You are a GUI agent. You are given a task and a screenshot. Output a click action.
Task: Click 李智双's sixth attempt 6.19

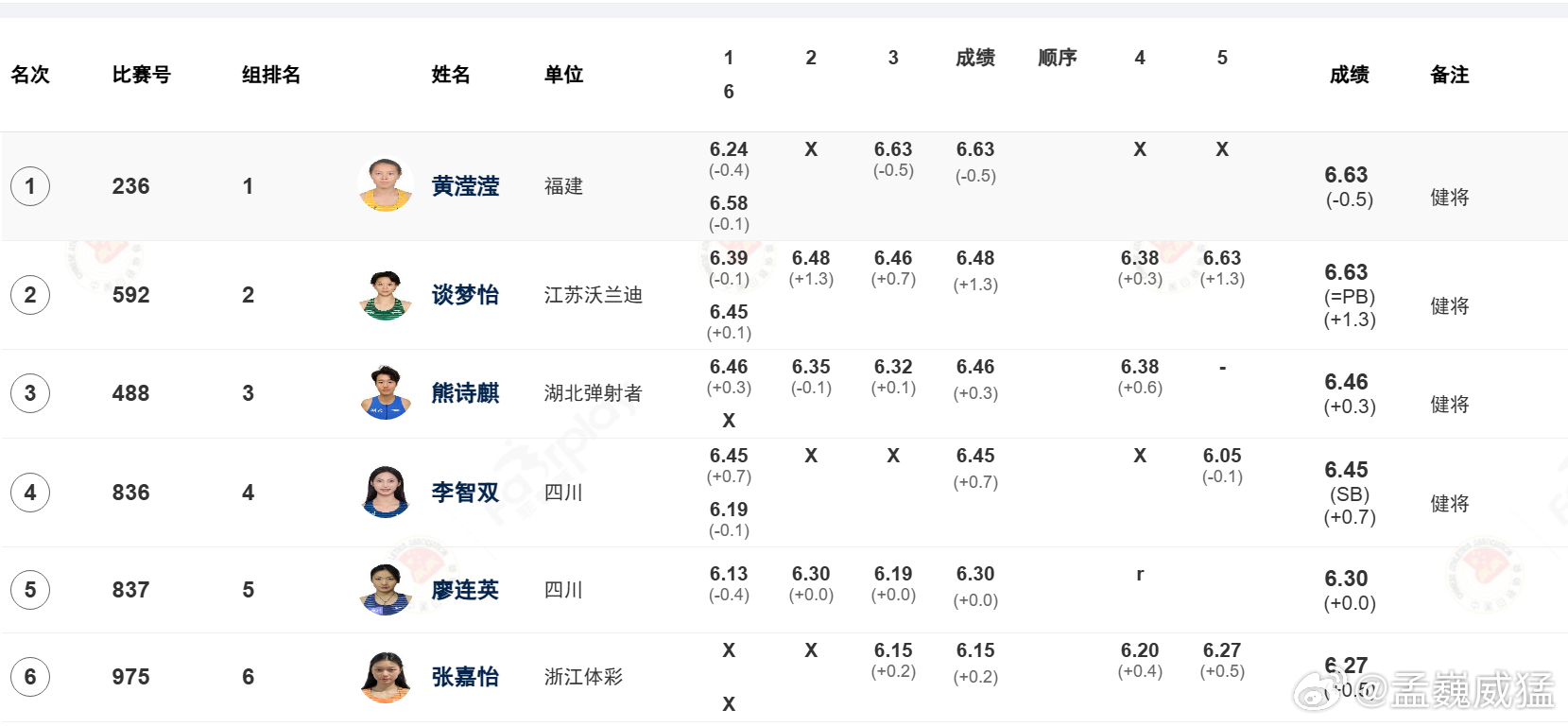tap(729, 510)
